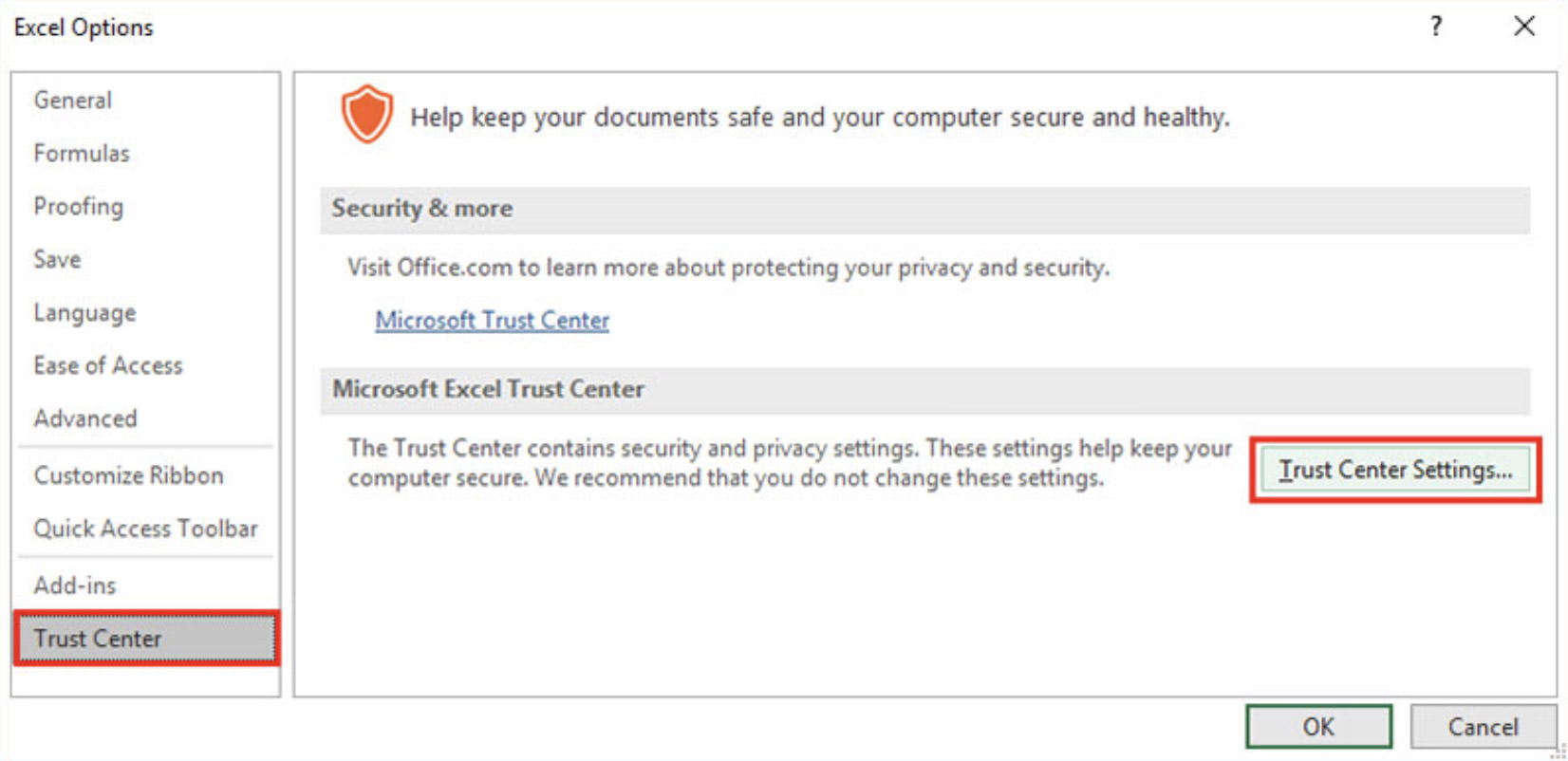Confirm changes with the OK button
This screenshot has width=1568, height=761.
point(1317,726)
